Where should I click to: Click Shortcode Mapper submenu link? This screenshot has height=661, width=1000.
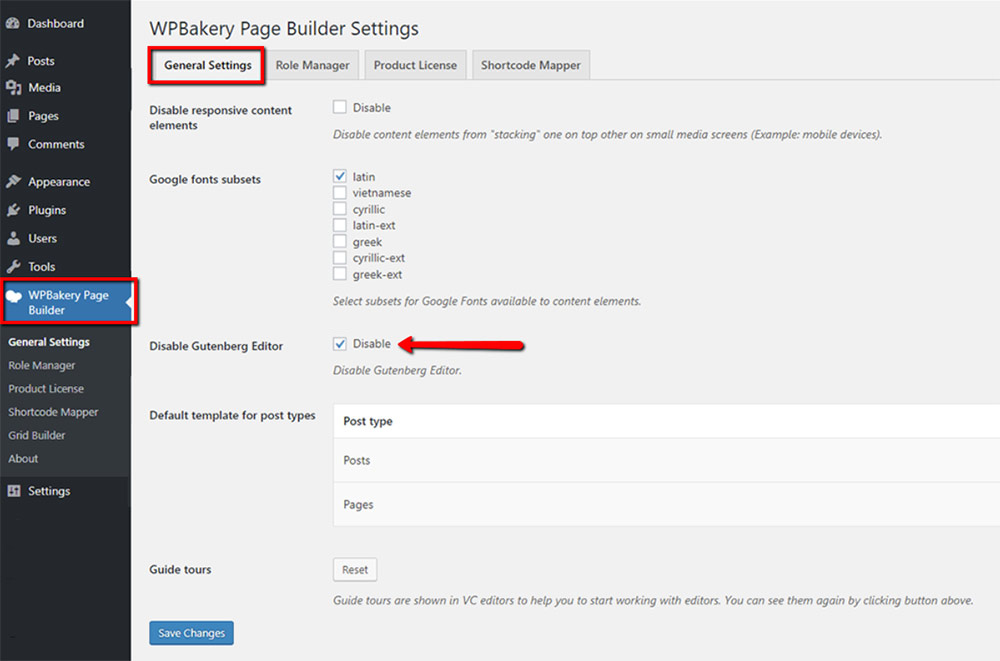coord(53,412)
